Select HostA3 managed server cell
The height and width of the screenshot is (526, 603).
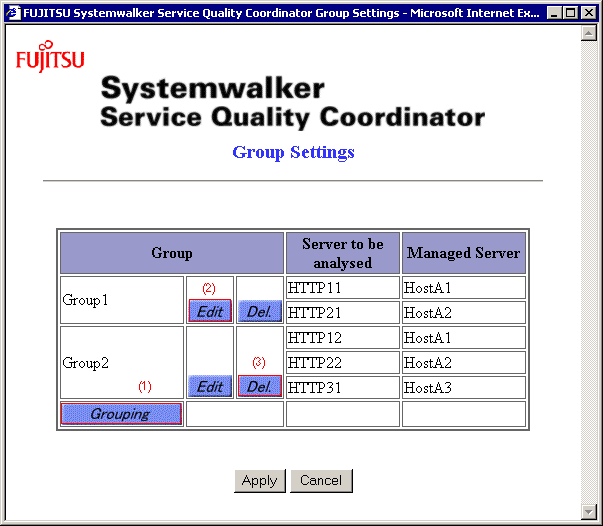pyautogui.click(x=464, y=388)
